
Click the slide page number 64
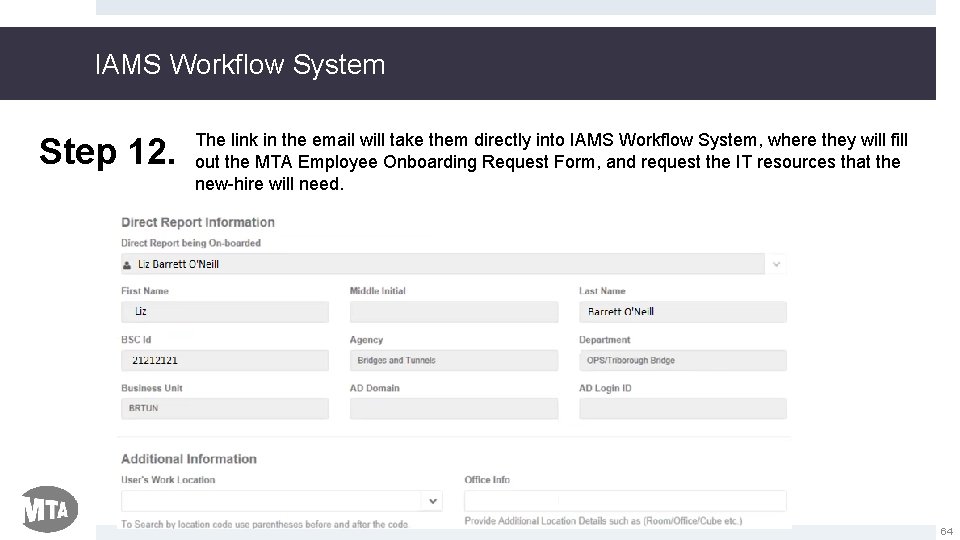click(x=947, y=531)
